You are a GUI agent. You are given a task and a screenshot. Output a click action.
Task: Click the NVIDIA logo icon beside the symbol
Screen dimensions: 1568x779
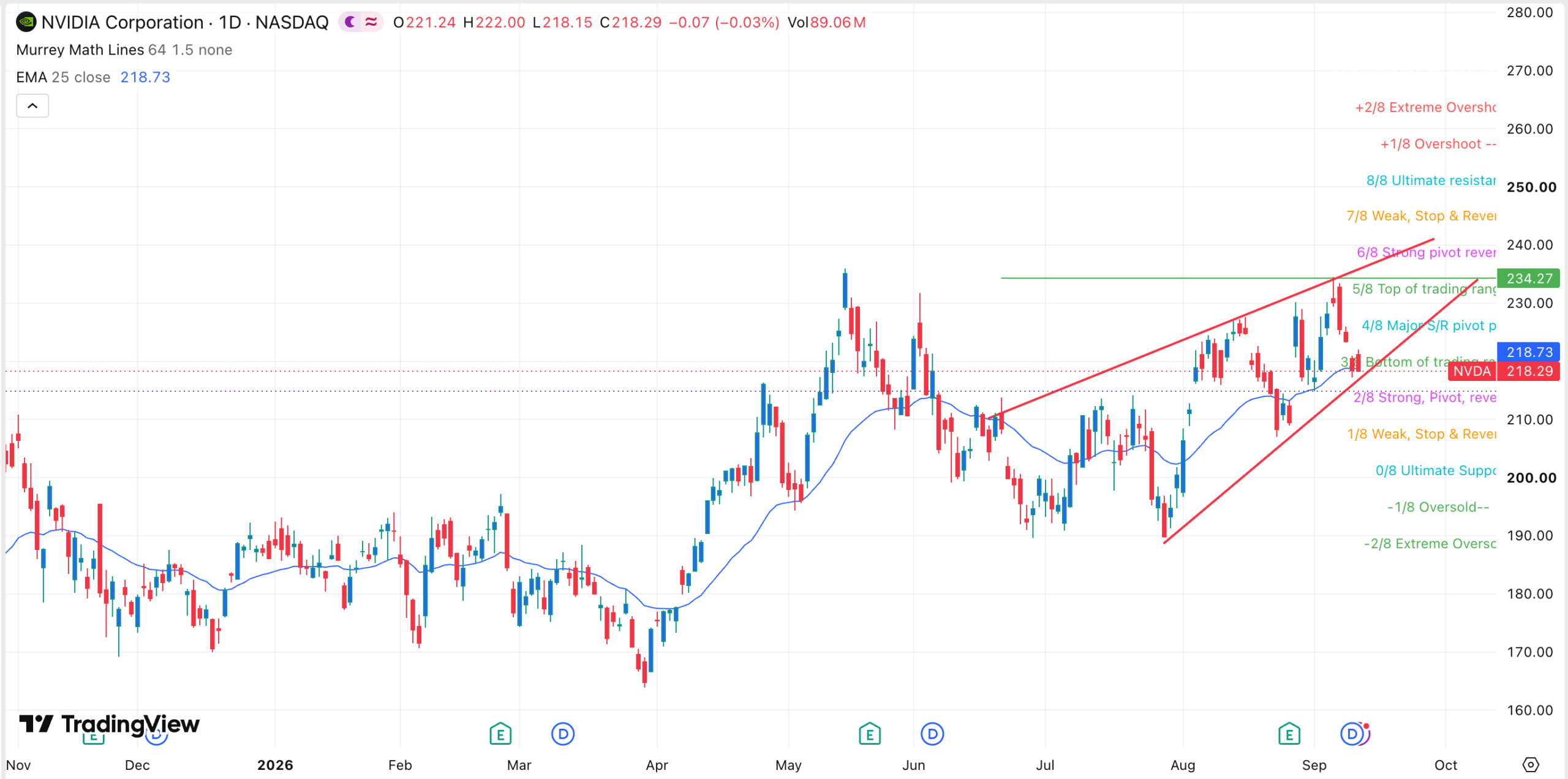pos(26,23)
